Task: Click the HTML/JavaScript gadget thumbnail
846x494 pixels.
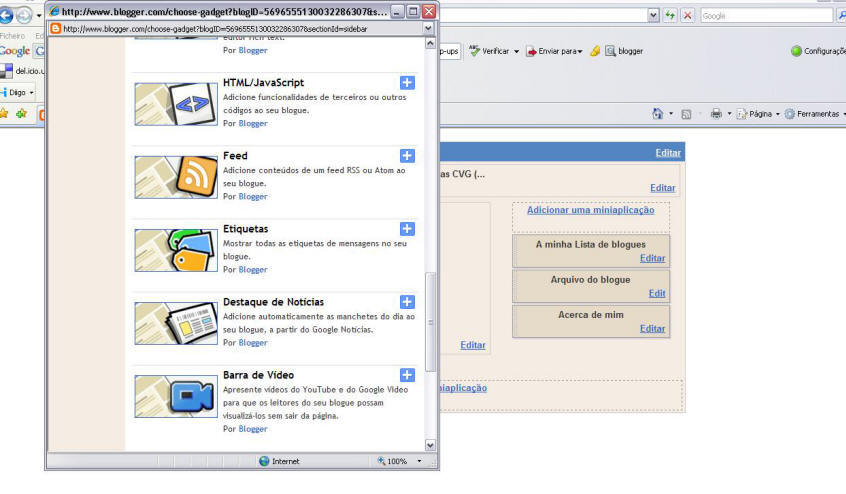Action: click(176, 104)
